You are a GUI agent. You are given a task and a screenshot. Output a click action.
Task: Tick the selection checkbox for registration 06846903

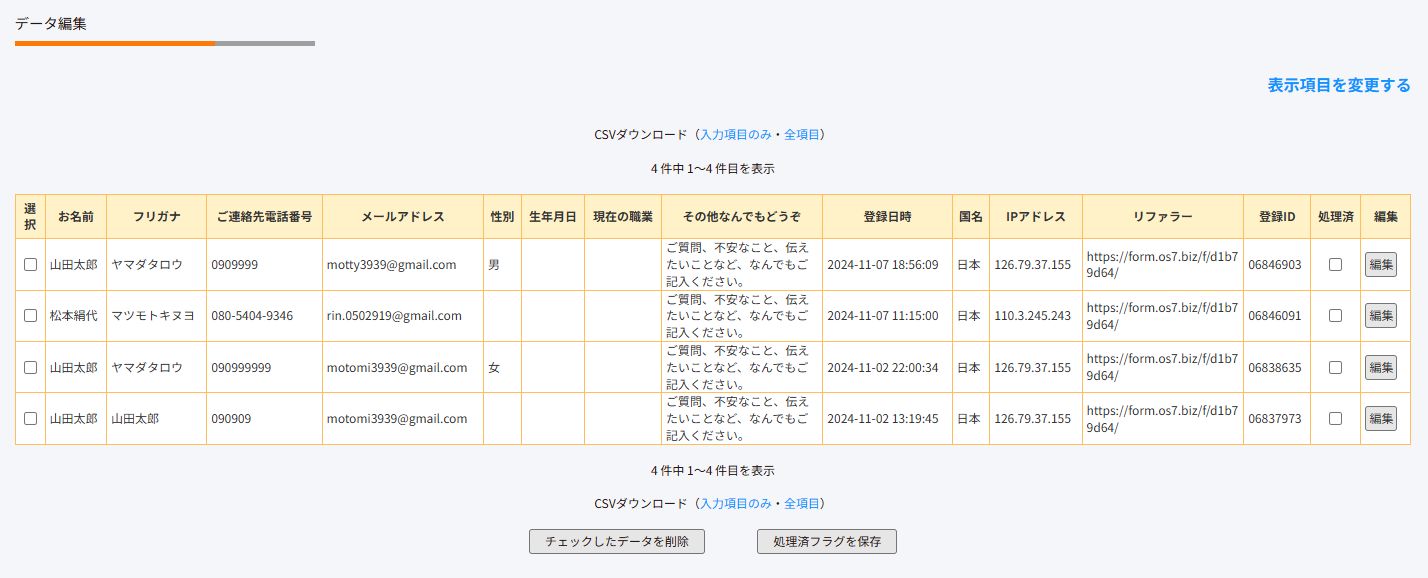tap(30, 265)
